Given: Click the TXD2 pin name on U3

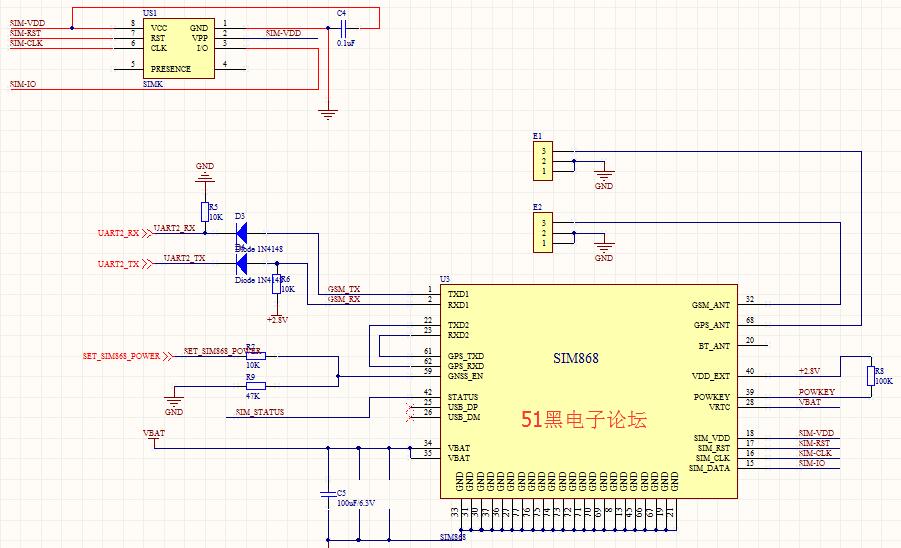Looking at the screenshot, I should (x=459, y=325).
